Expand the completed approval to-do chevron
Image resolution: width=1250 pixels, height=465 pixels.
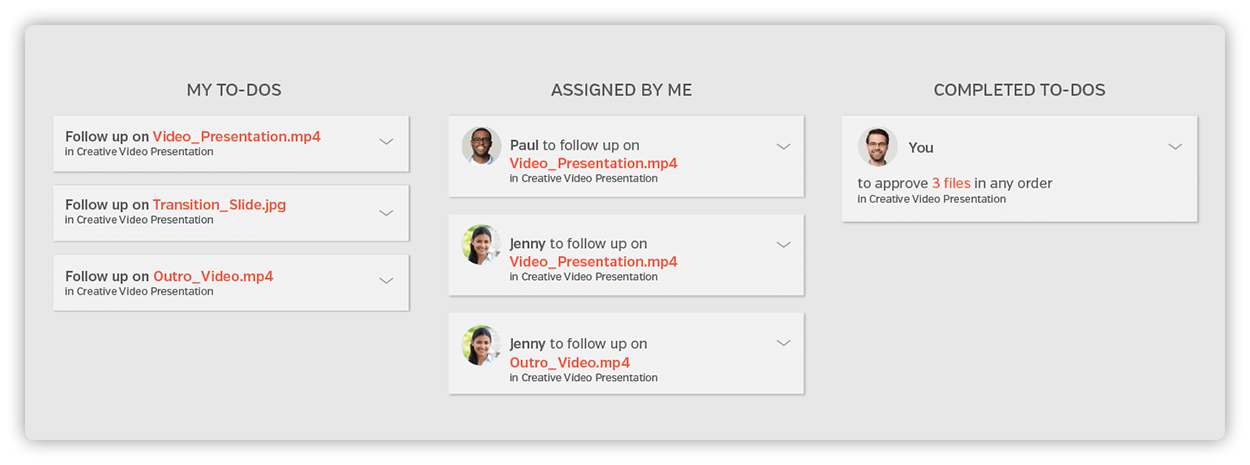click(1175, 147)
